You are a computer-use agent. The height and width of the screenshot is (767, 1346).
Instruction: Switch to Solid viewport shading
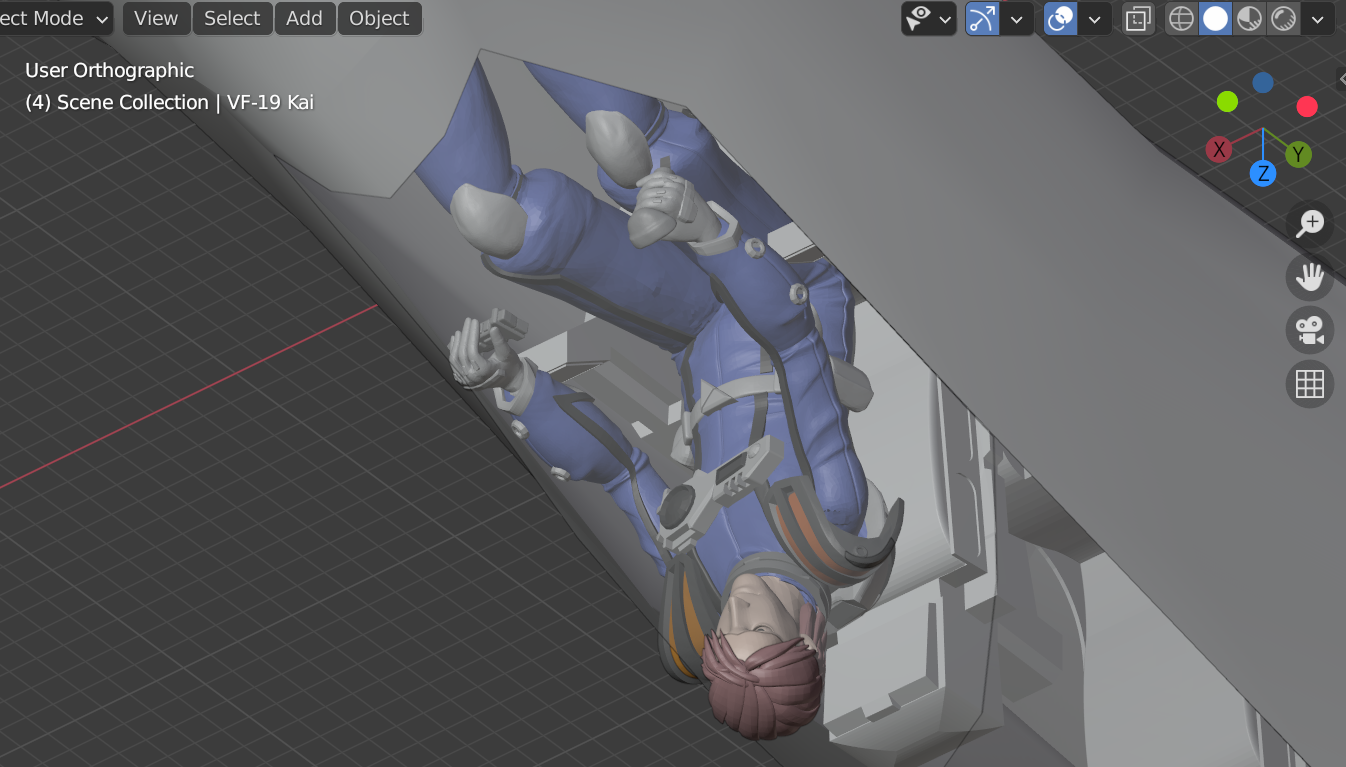click(x=1215, y=18)
